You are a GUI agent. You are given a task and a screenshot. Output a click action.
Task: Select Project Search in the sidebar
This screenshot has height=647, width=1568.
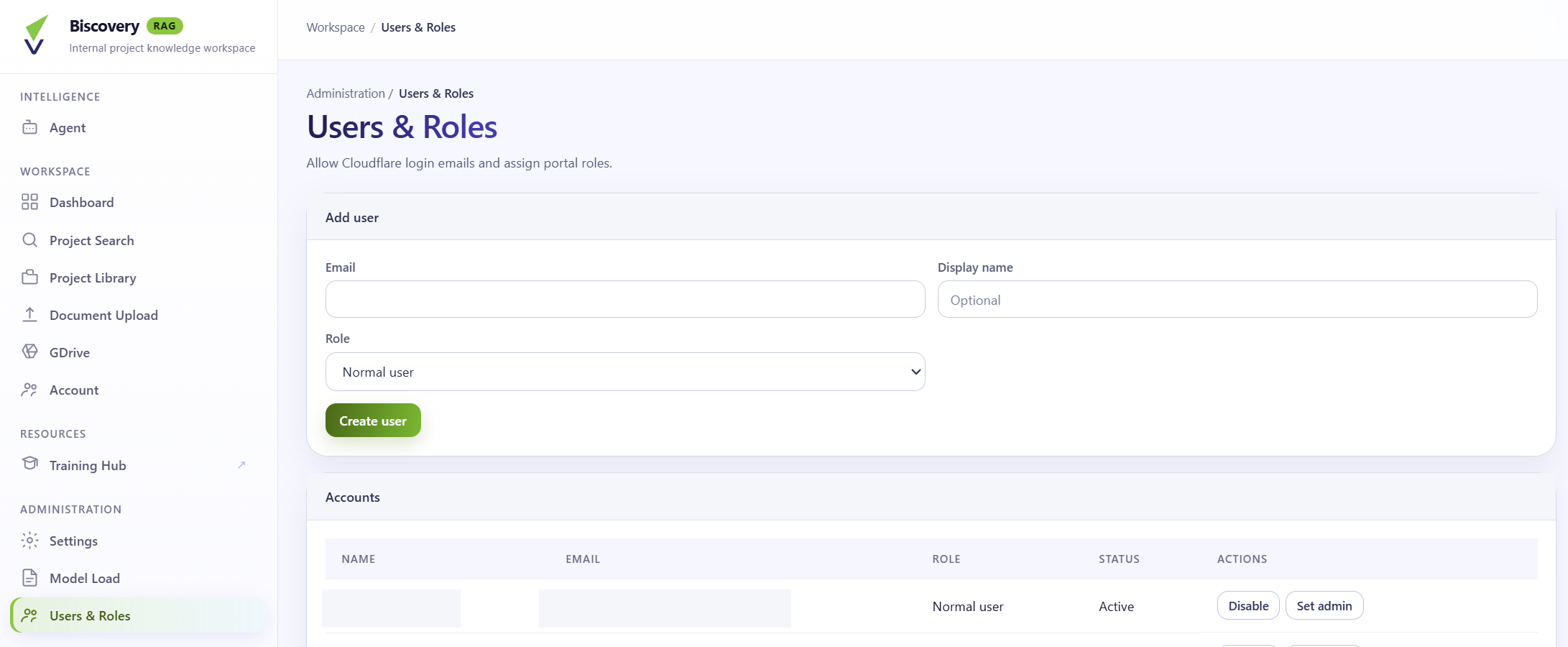(x=139, y=240)
